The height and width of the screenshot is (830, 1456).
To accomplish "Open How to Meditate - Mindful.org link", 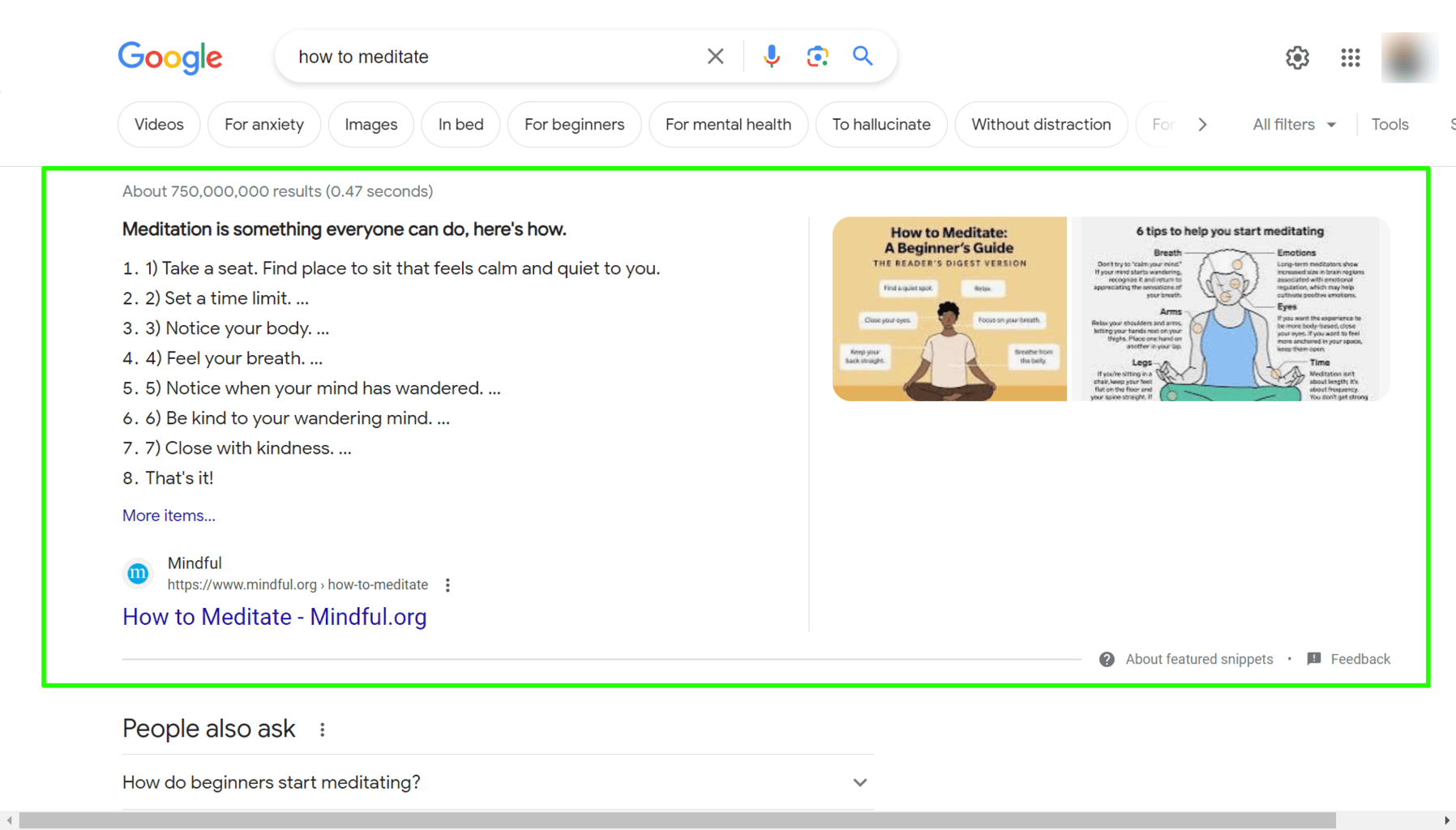I will pos(274,617).
